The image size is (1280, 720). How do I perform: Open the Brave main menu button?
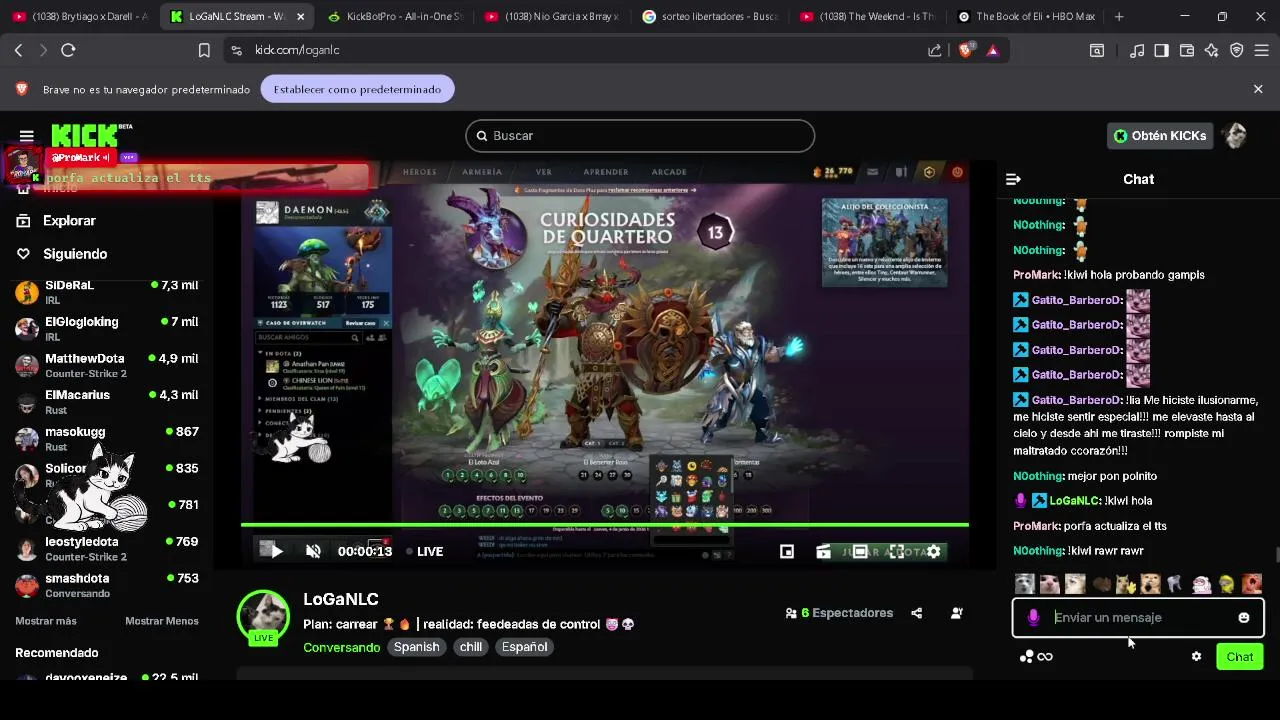click(x=1262, y=50)
